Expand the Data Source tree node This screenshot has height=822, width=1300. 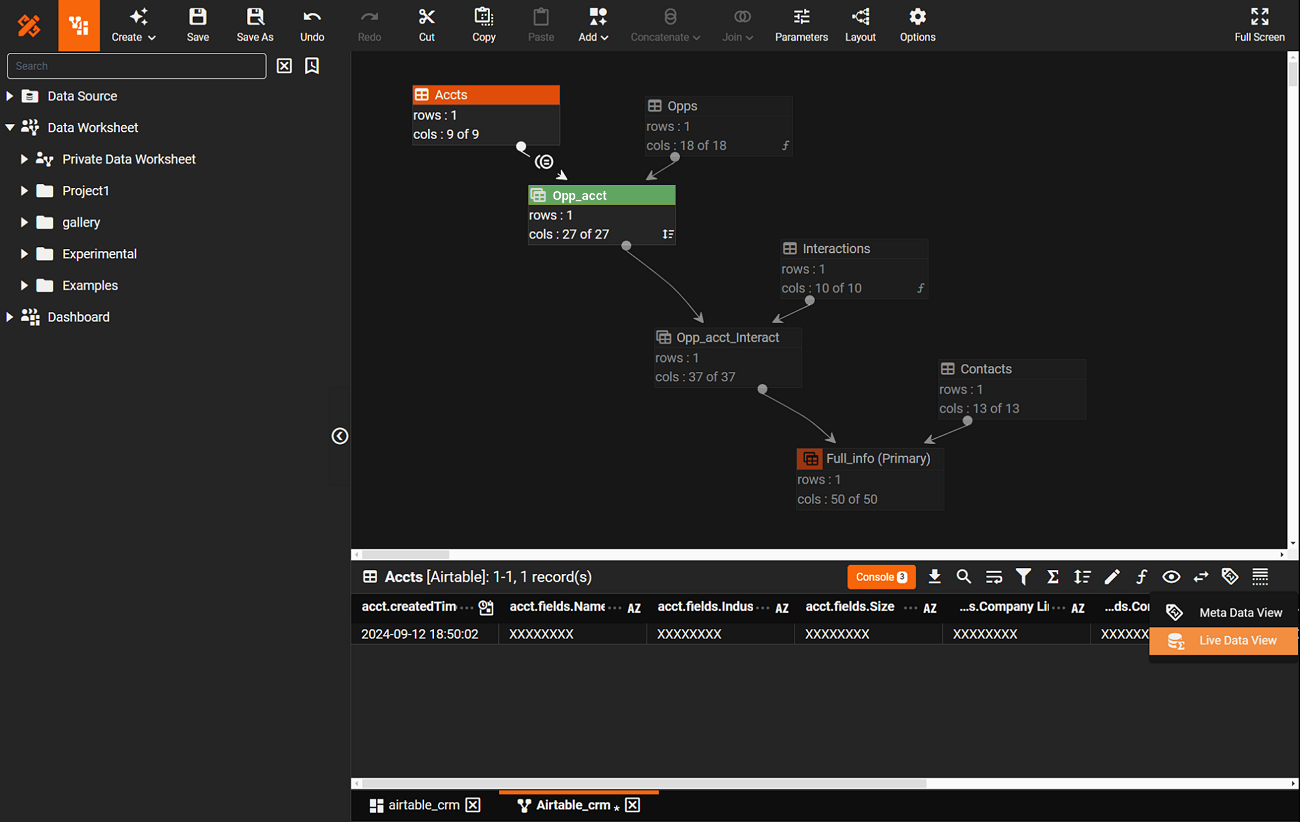click(10, 96)
